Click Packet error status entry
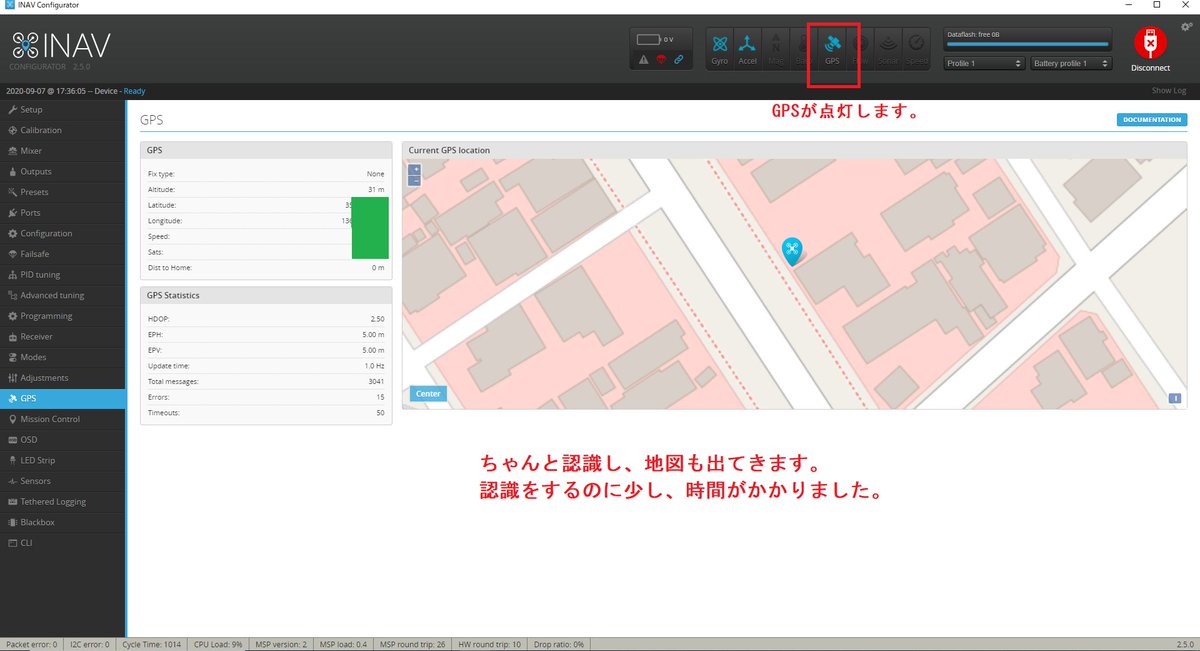Screen dimensions: 1200x651 [31, 644]
